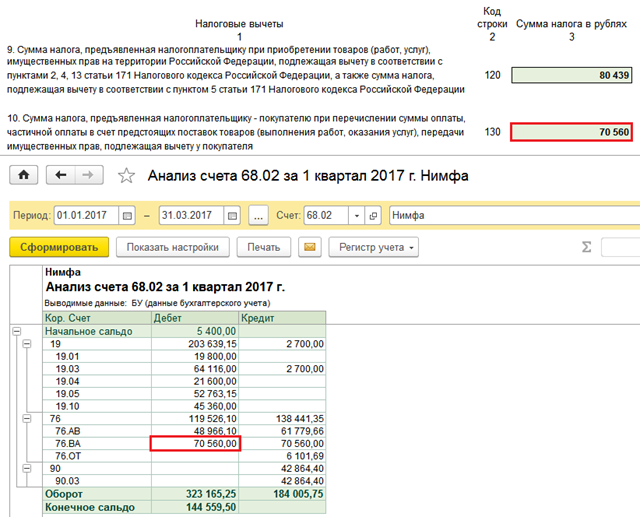Select line code 120 in declaration

(492, 75)
